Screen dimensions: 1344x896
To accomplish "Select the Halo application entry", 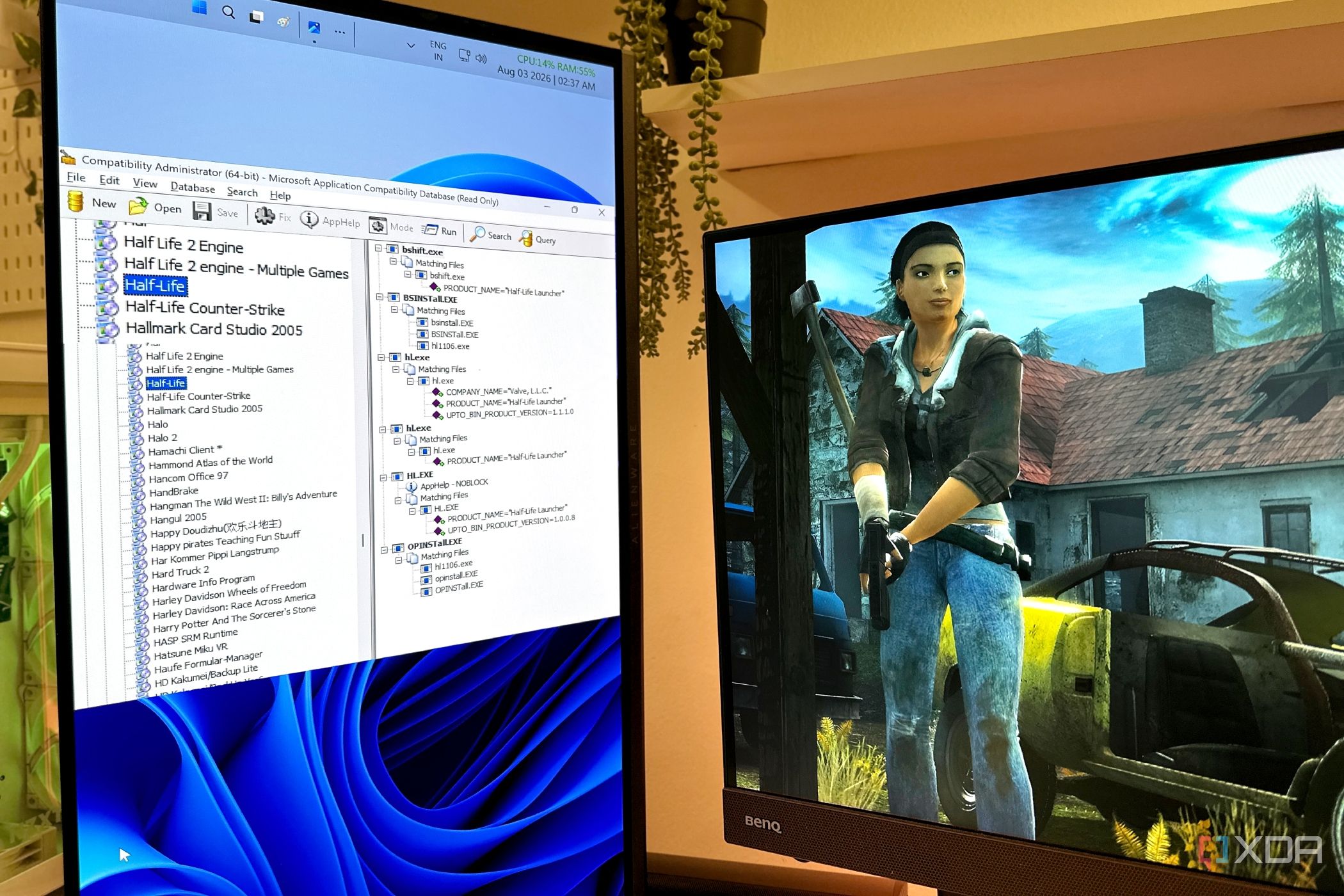I will point(157,424).
